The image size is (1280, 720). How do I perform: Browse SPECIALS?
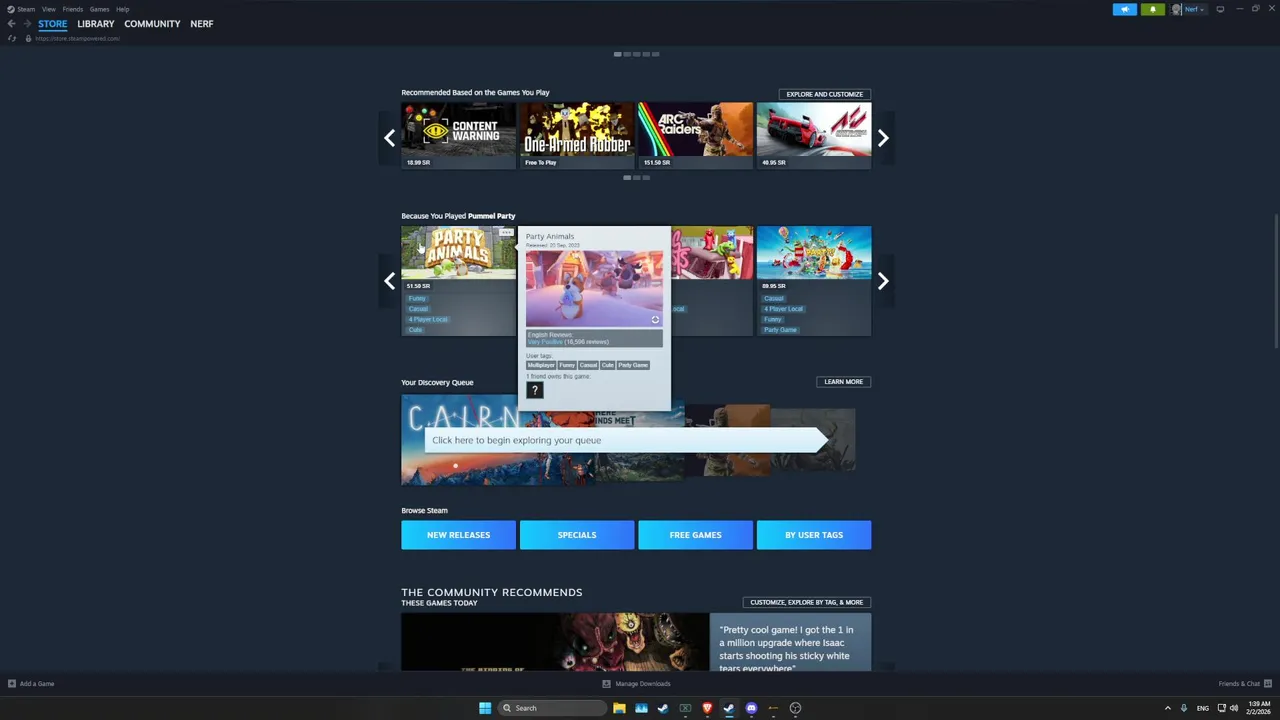(577, 535)
